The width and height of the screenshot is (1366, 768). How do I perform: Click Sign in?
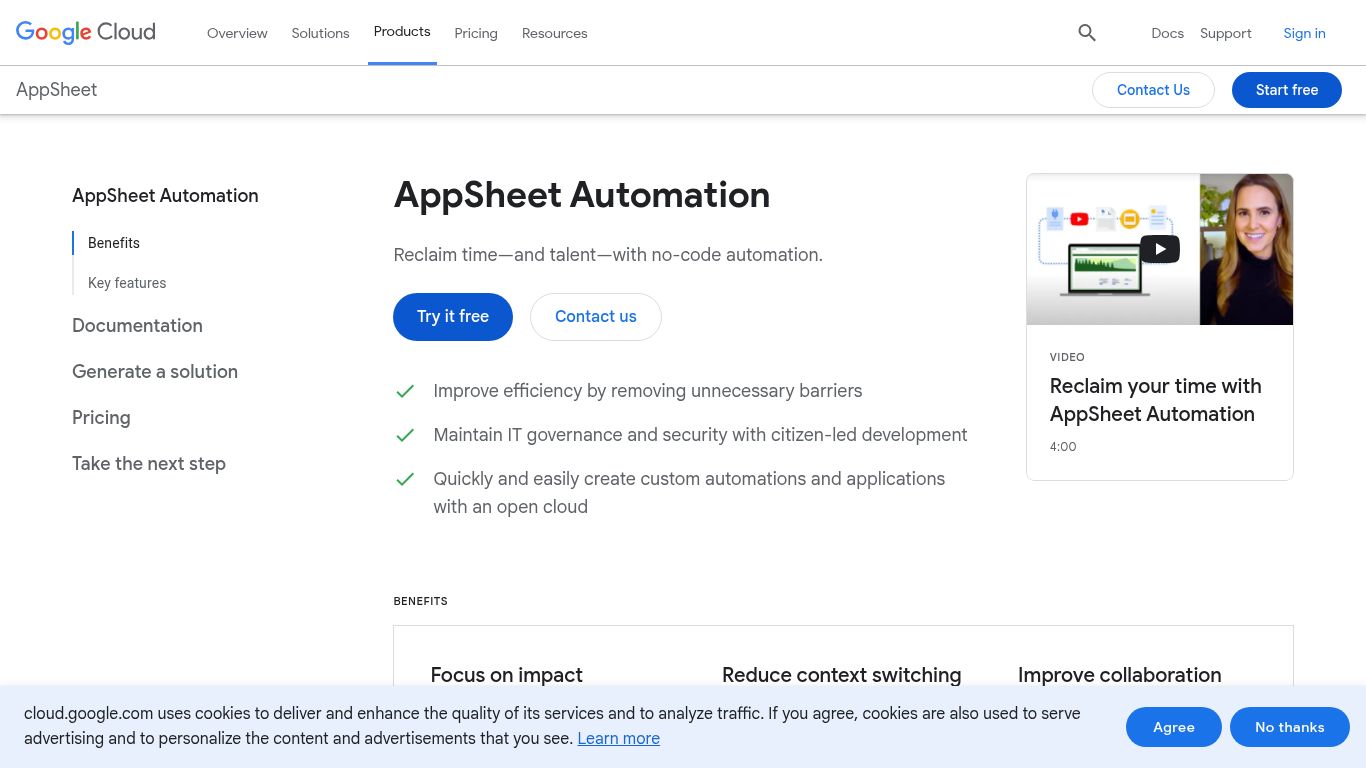tap(1304, 33)
